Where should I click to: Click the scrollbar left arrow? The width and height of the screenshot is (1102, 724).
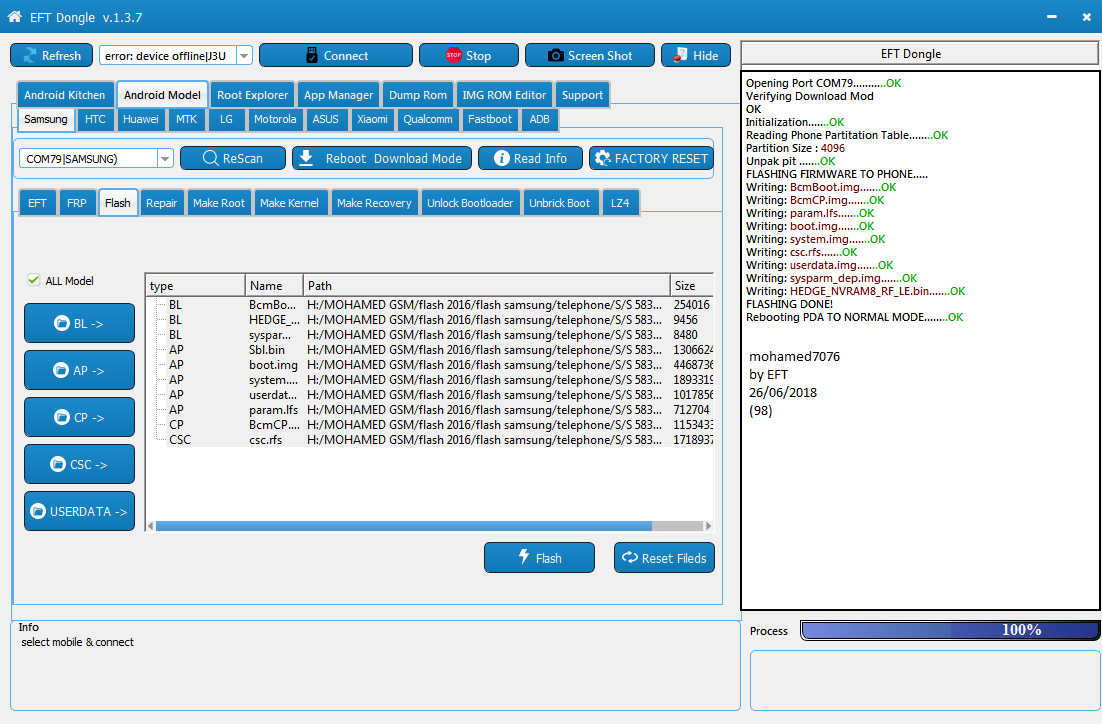[150, 526]
